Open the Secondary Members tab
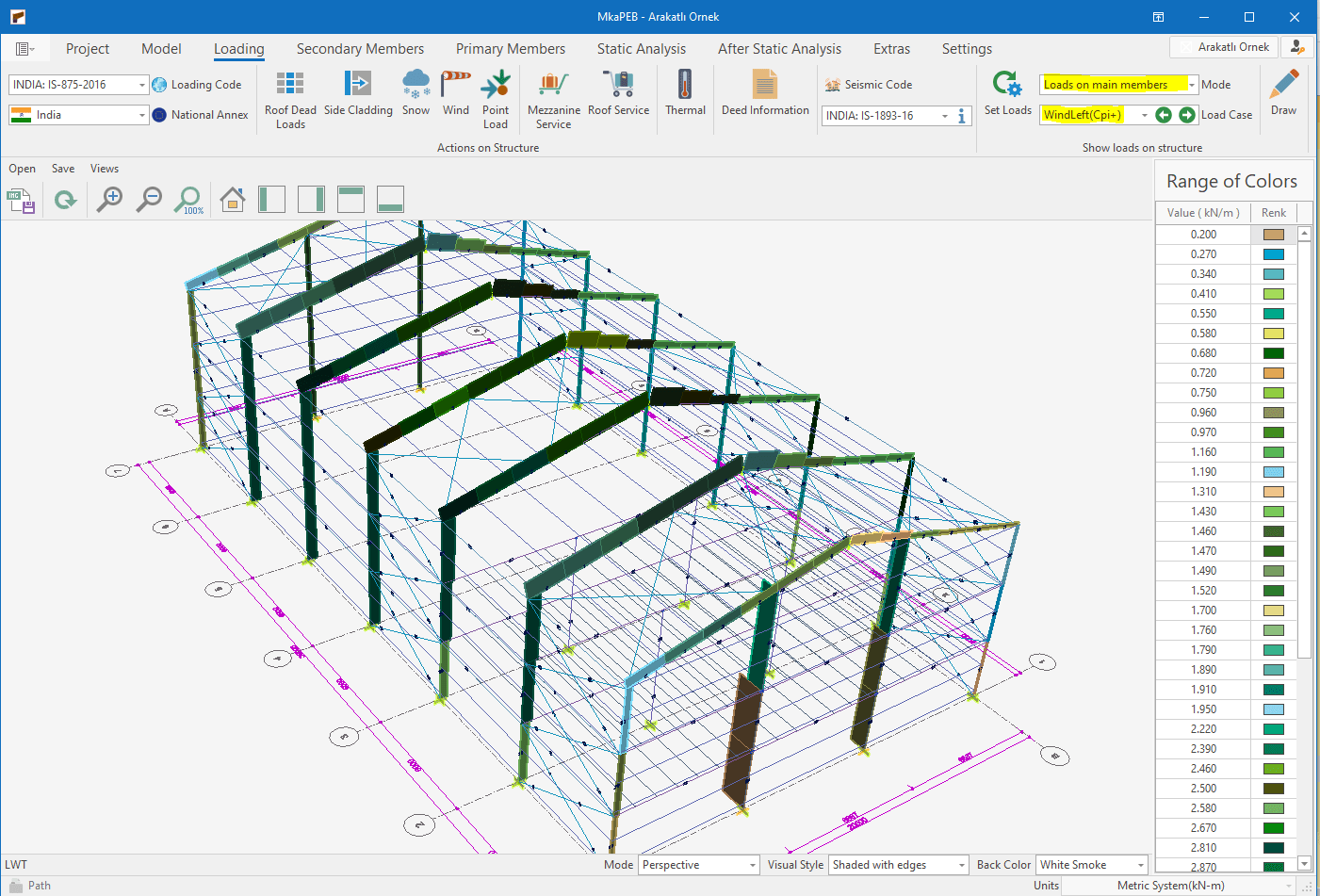 click(360, 49)
